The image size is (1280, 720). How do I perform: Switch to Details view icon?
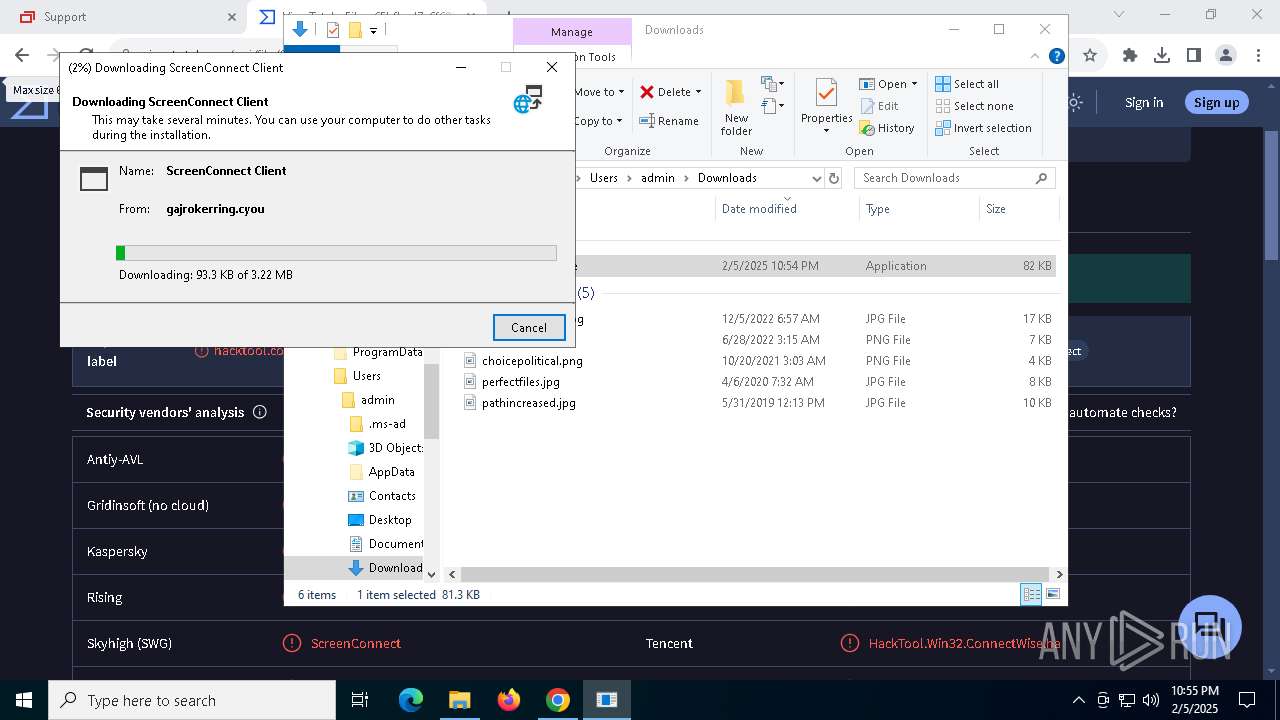point(1031,594)
